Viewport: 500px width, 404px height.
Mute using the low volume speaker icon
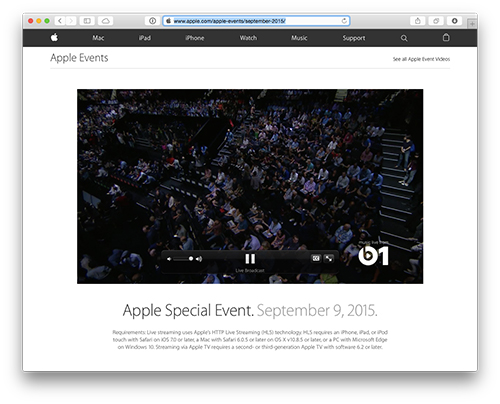coord(169,259)
